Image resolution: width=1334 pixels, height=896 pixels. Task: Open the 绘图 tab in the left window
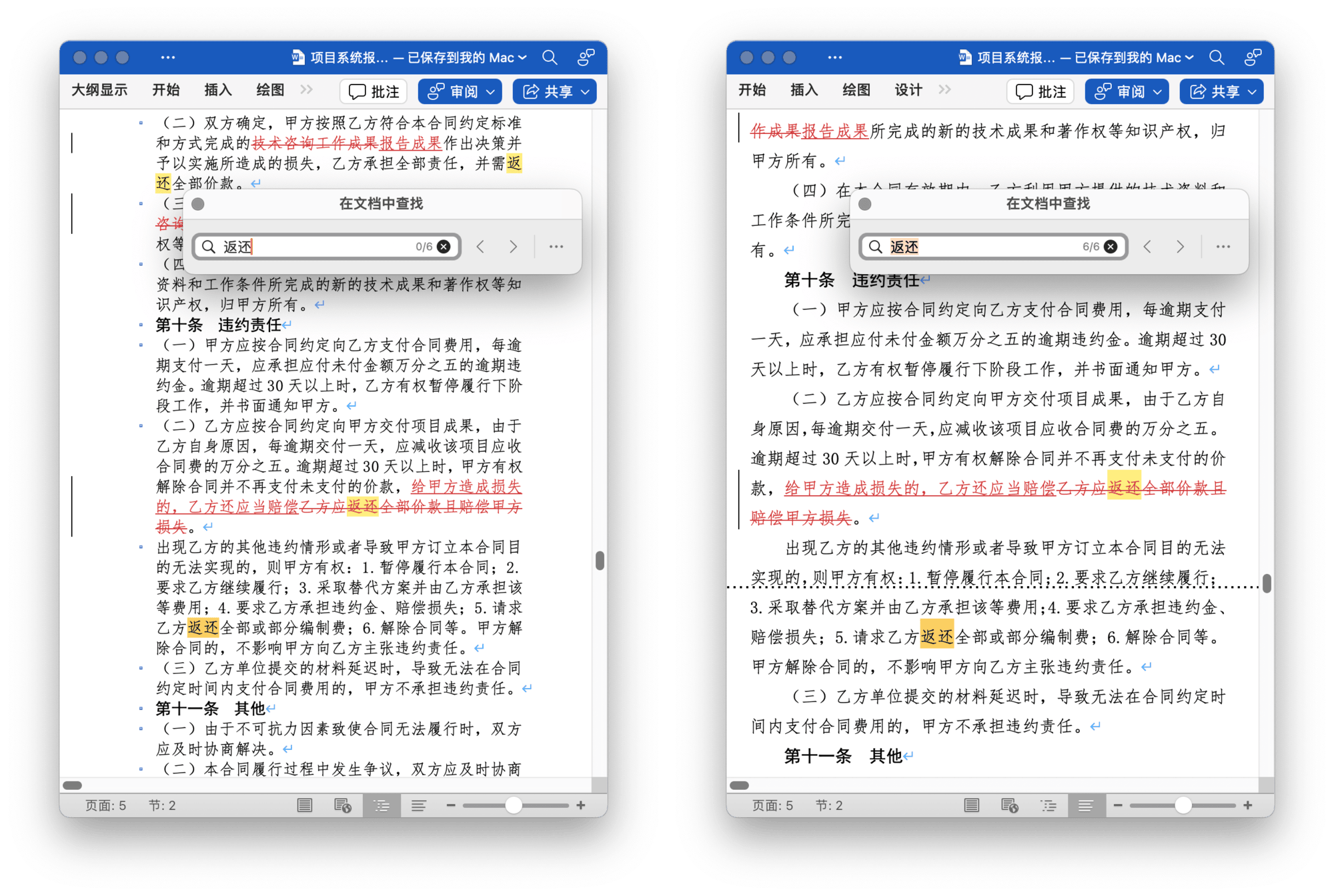[x=270, y=90]
